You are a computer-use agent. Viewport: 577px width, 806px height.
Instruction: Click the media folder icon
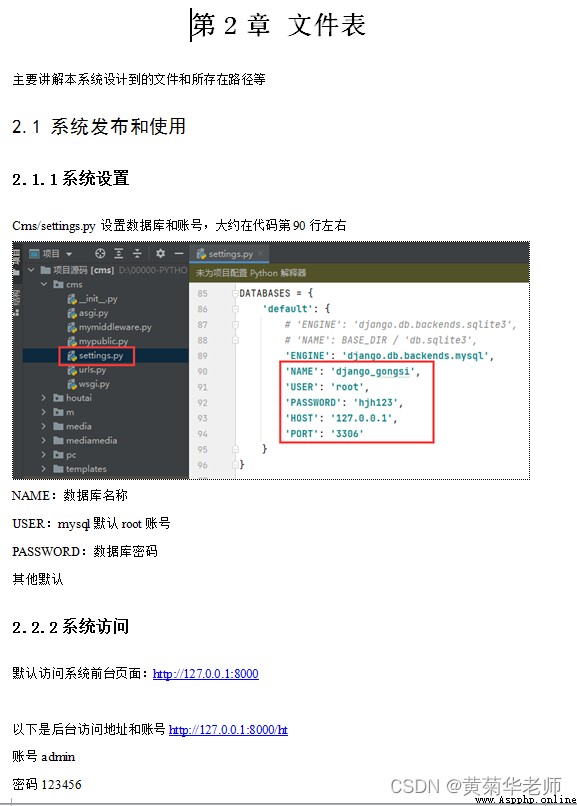58,426
